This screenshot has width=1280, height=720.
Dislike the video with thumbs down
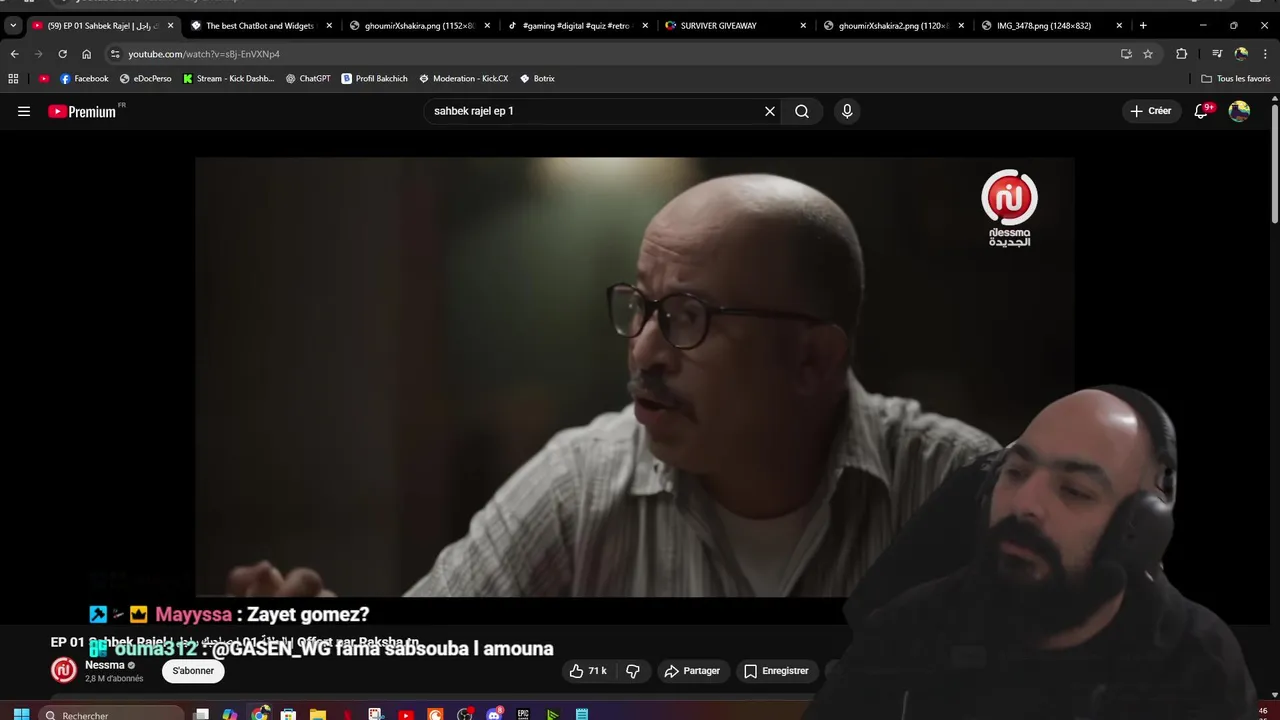633,671
